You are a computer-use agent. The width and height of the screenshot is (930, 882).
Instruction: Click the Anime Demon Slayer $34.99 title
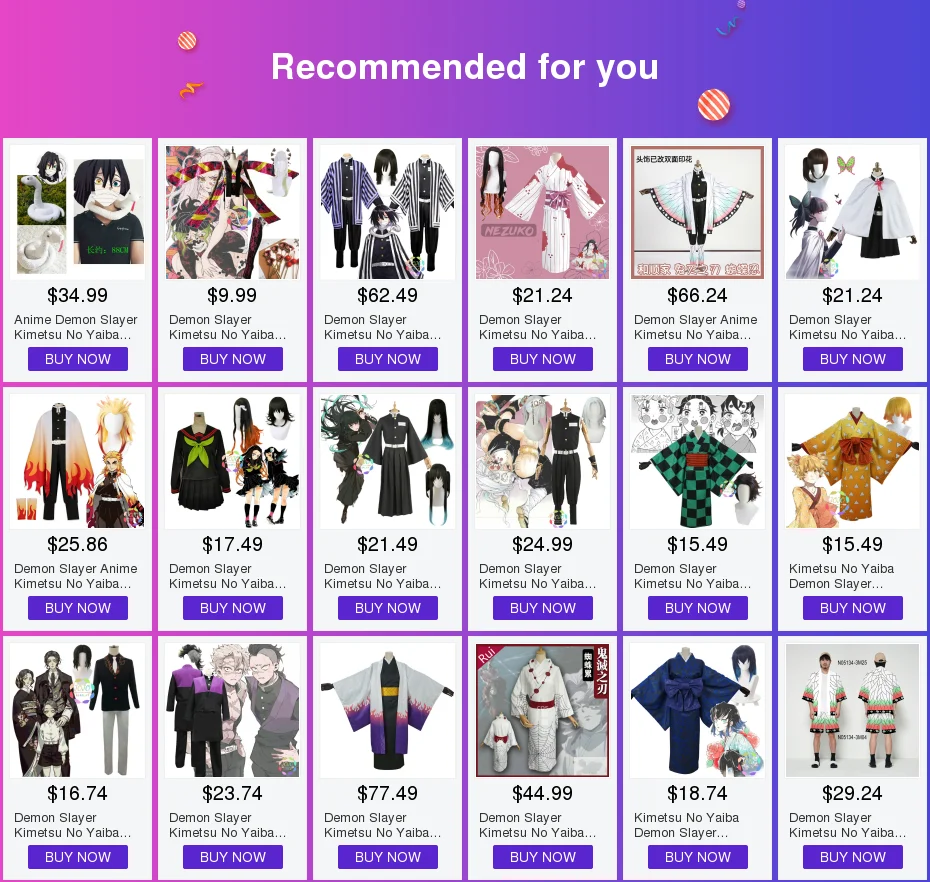tap(75, 327)
